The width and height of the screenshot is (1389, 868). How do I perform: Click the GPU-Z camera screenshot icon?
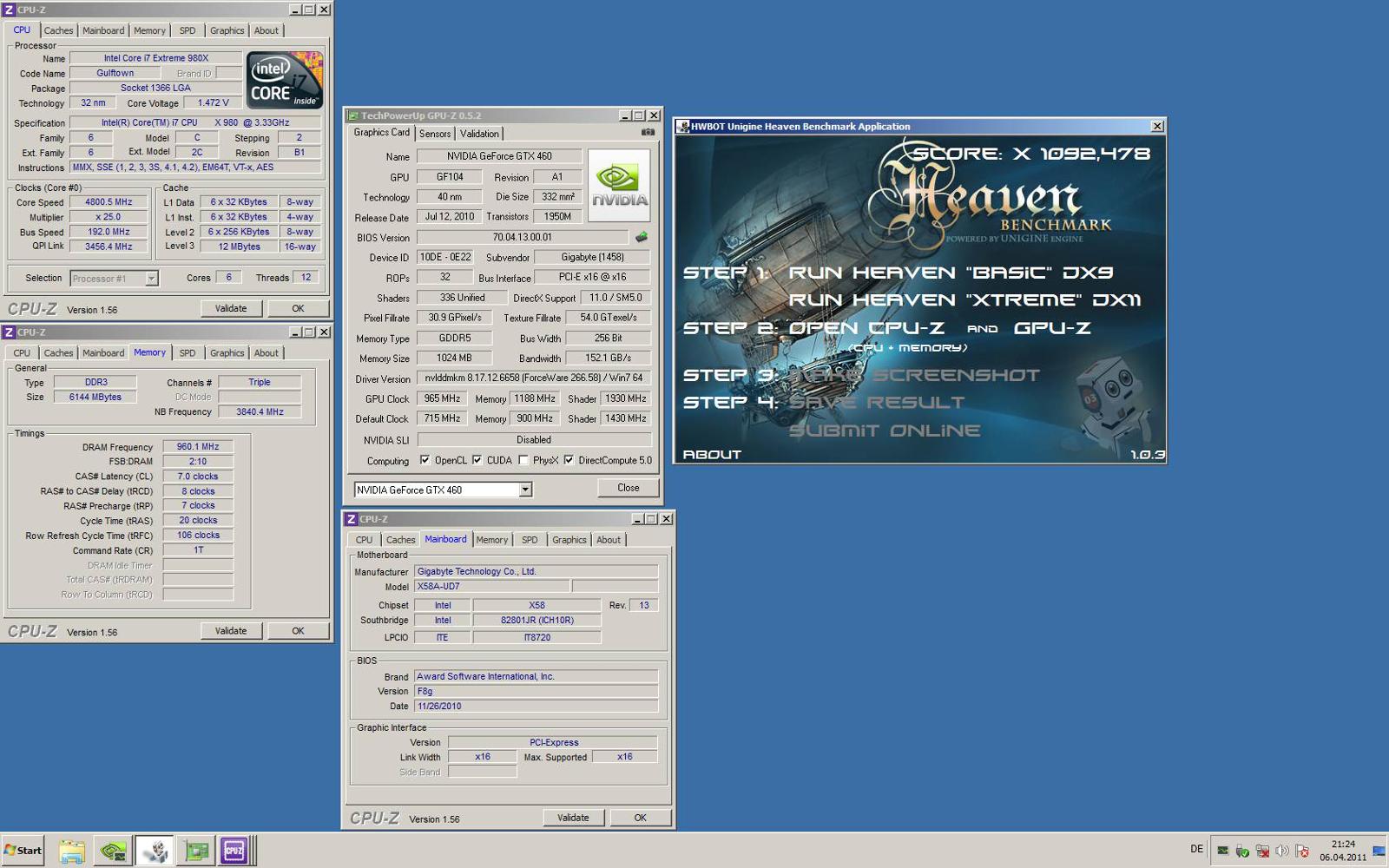648,133
